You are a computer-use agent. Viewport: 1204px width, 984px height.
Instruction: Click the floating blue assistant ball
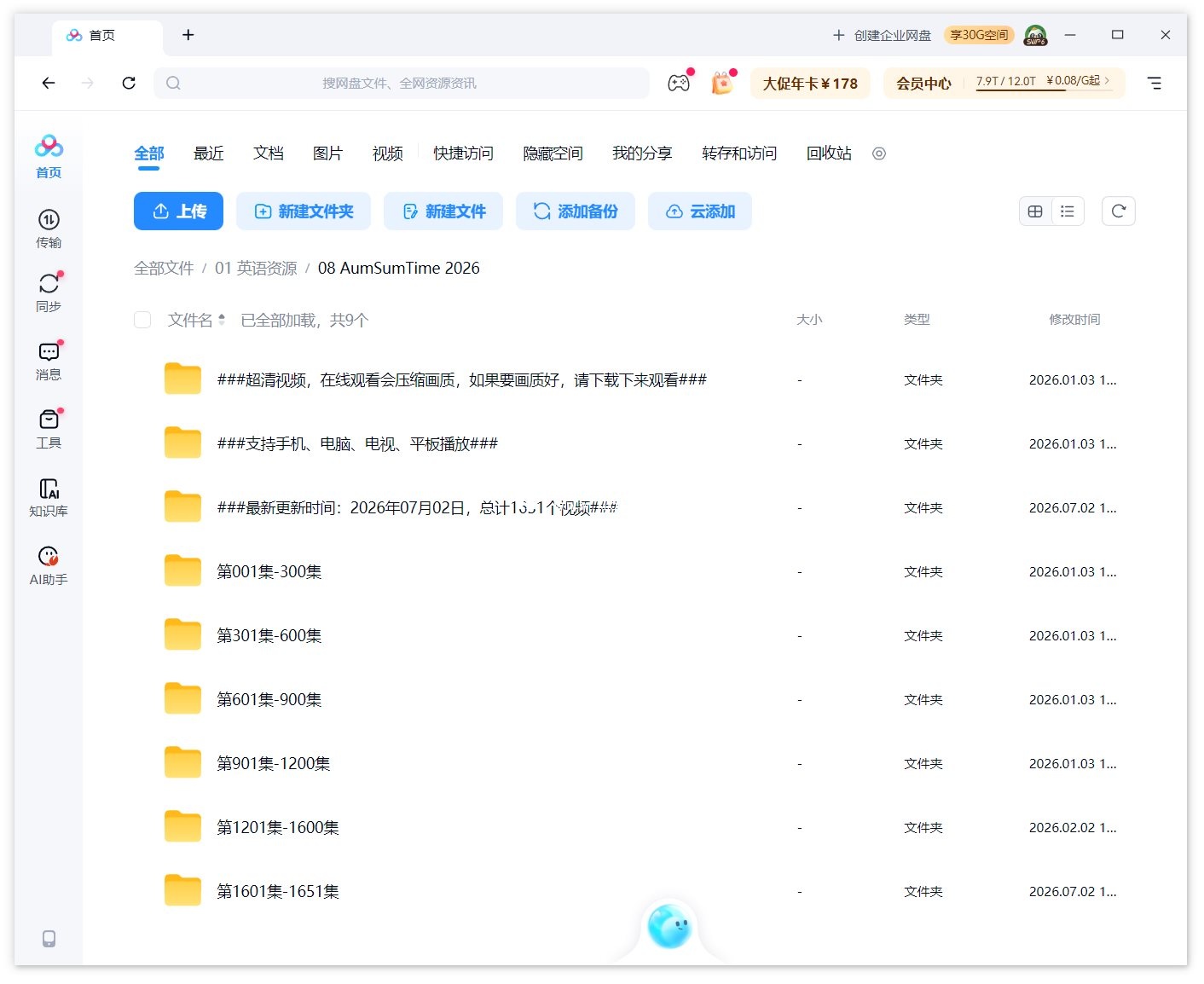point(669,926)
